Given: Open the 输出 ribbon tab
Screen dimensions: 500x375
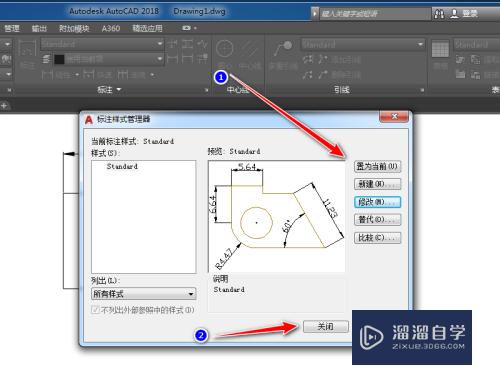Looking at the screenshot, I should (39, 28).
